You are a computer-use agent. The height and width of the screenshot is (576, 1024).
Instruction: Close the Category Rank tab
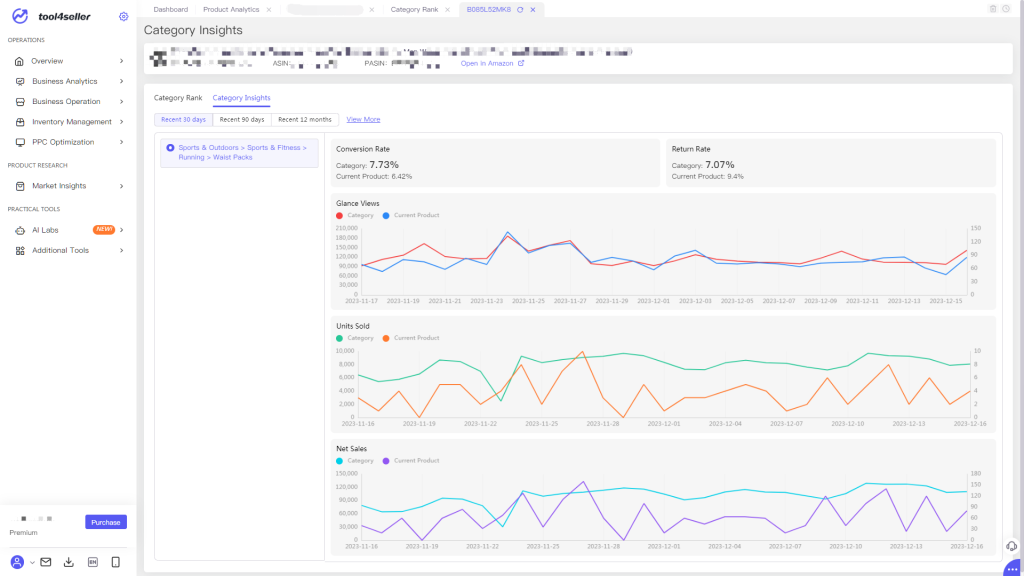[447, 10]
